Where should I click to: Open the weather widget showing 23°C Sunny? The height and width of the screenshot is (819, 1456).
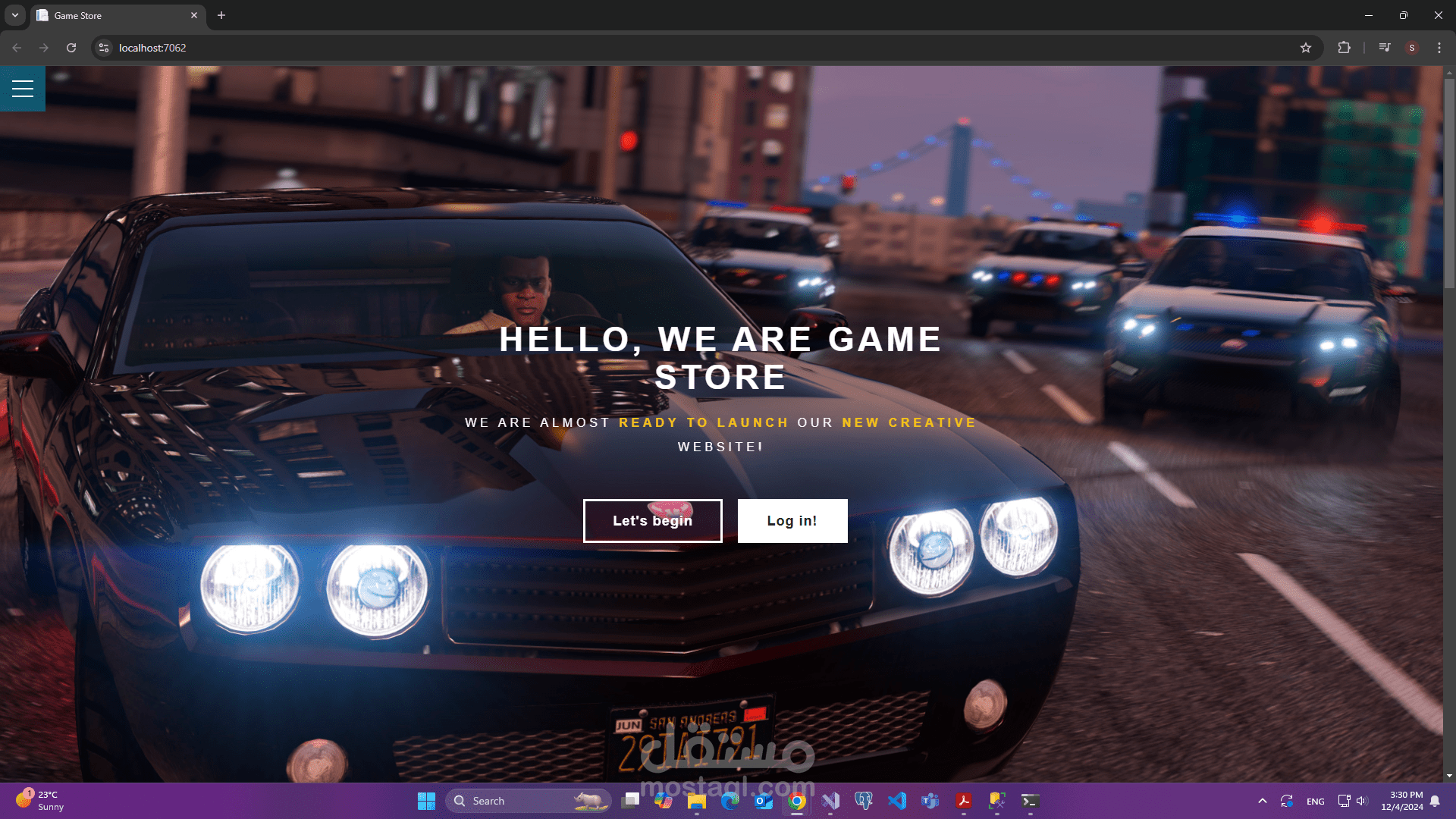(39, 801)
